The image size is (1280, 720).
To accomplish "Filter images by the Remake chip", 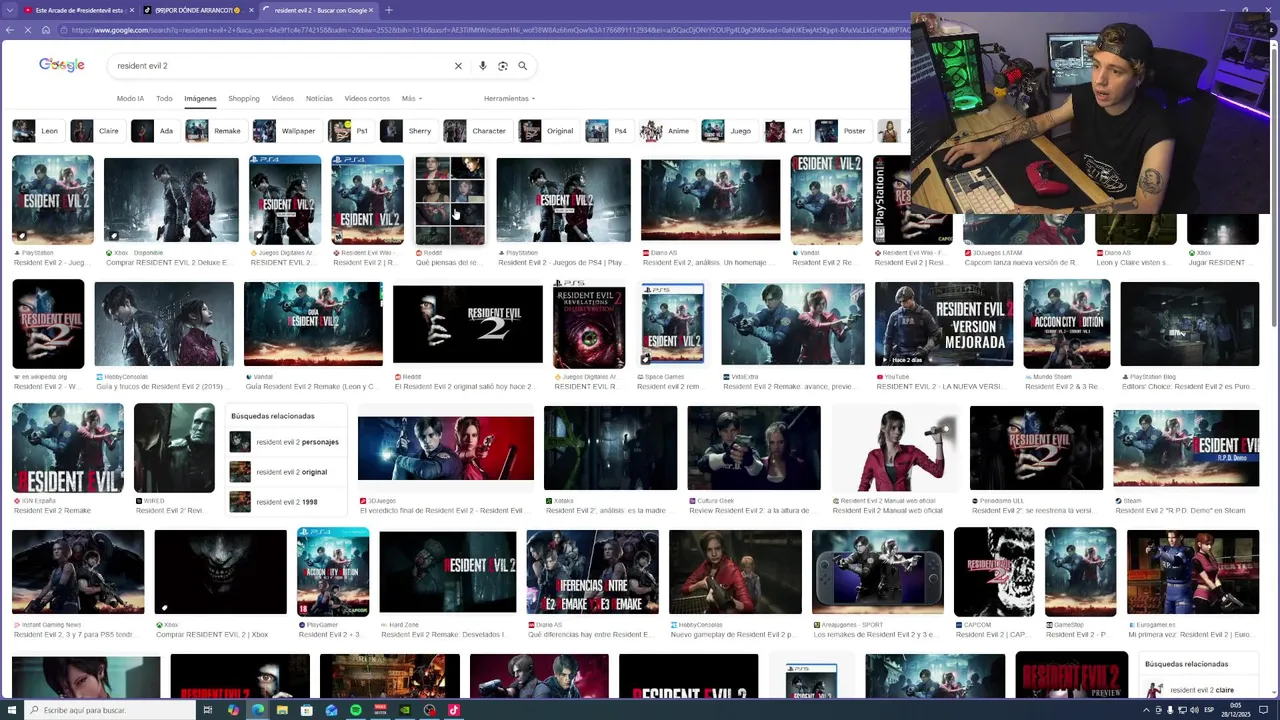I will point(215,131).
